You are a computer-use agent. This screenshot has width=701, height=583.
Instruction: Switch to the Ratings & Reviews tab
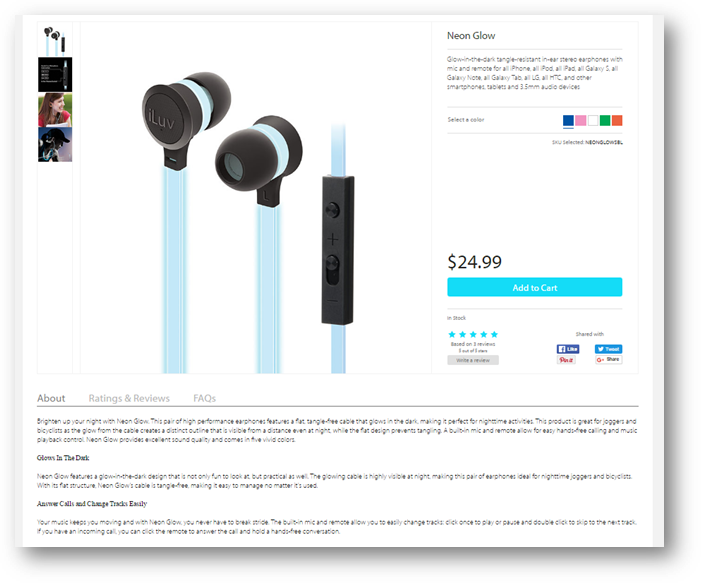pyautogui.click(x=129, y=398)
